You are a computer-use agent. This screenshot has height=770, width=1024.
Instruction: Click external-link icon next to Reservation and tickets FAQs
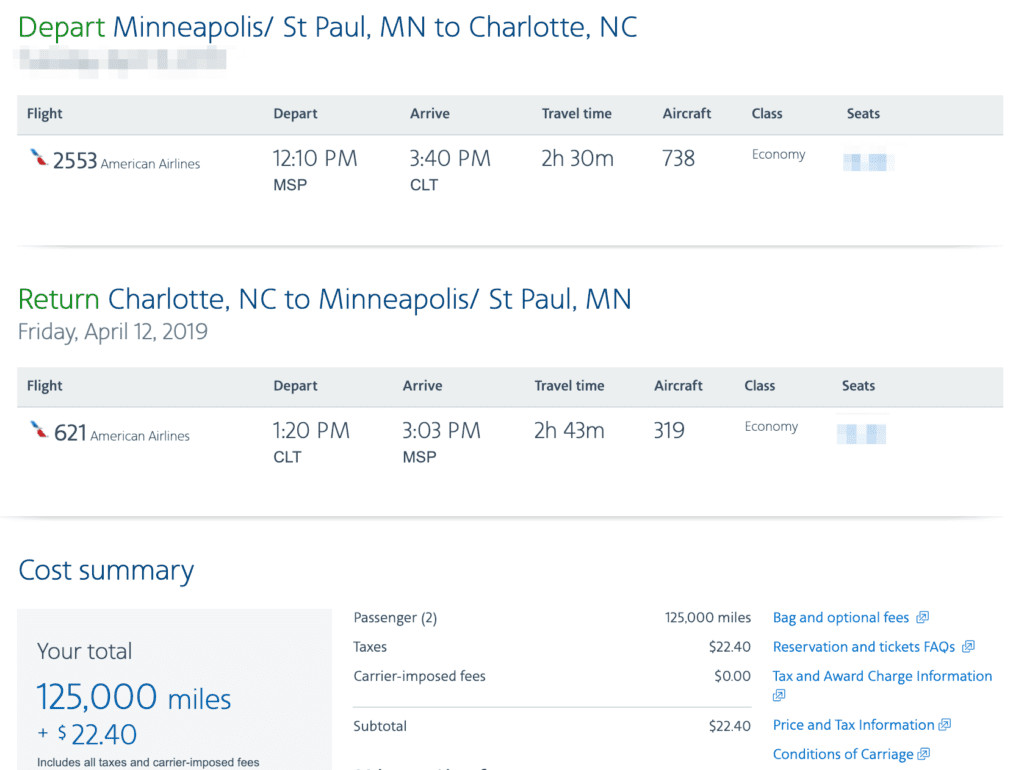968,647
